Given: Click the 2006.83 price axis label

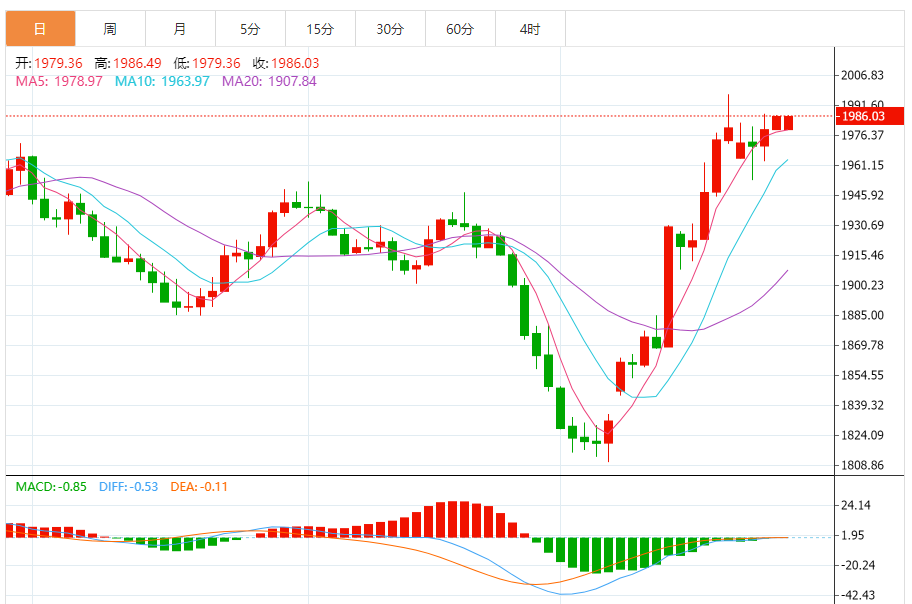Looking at the screenshot, I should [x=863, y=75].
